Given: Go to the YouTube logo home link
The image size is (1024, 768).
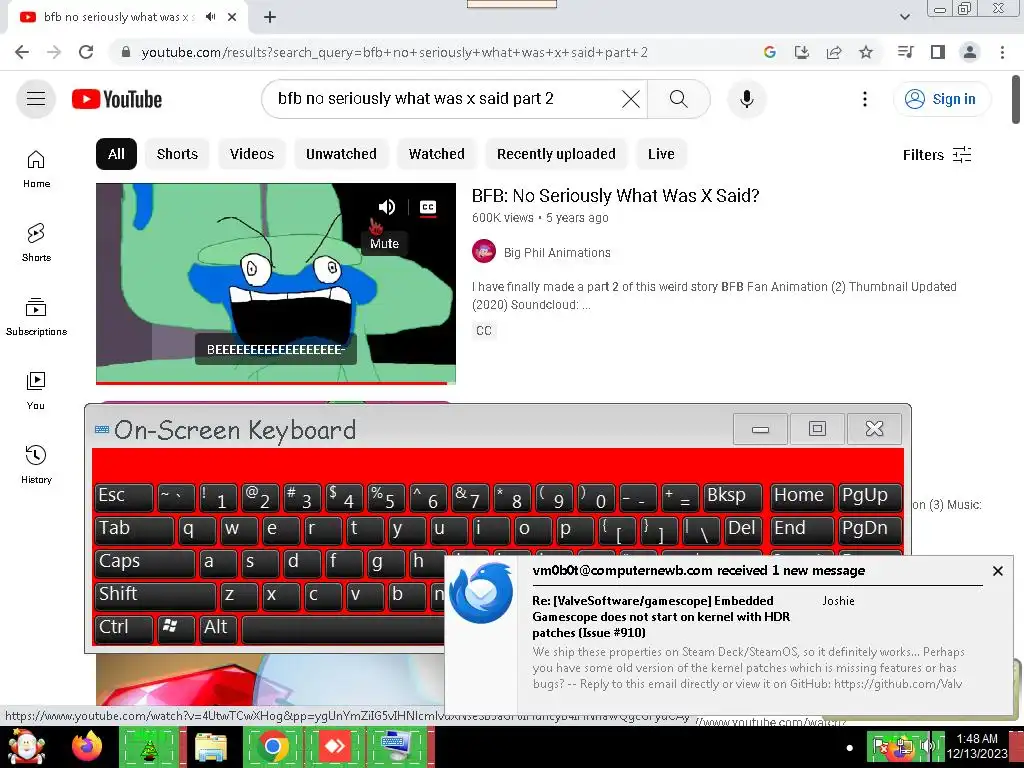Looking at the screenshot, I should coord(117,99).
